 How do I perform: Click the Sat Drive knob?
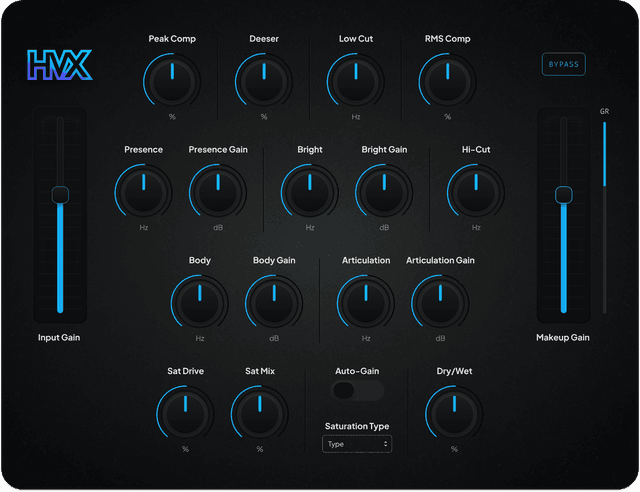[185, 414]
